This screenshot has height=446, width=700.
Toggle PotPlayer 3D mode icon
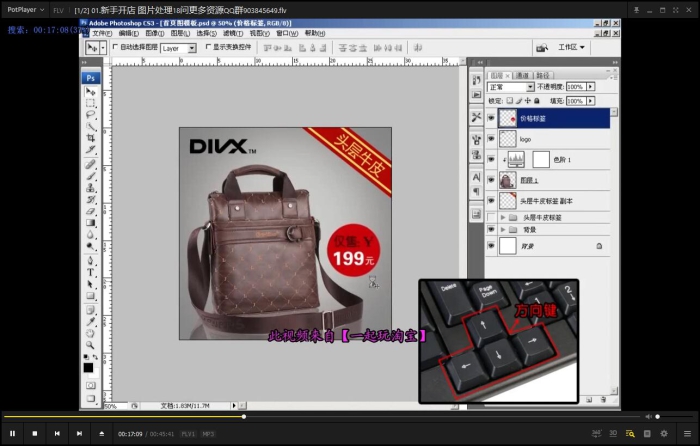(x=613, y=433)
